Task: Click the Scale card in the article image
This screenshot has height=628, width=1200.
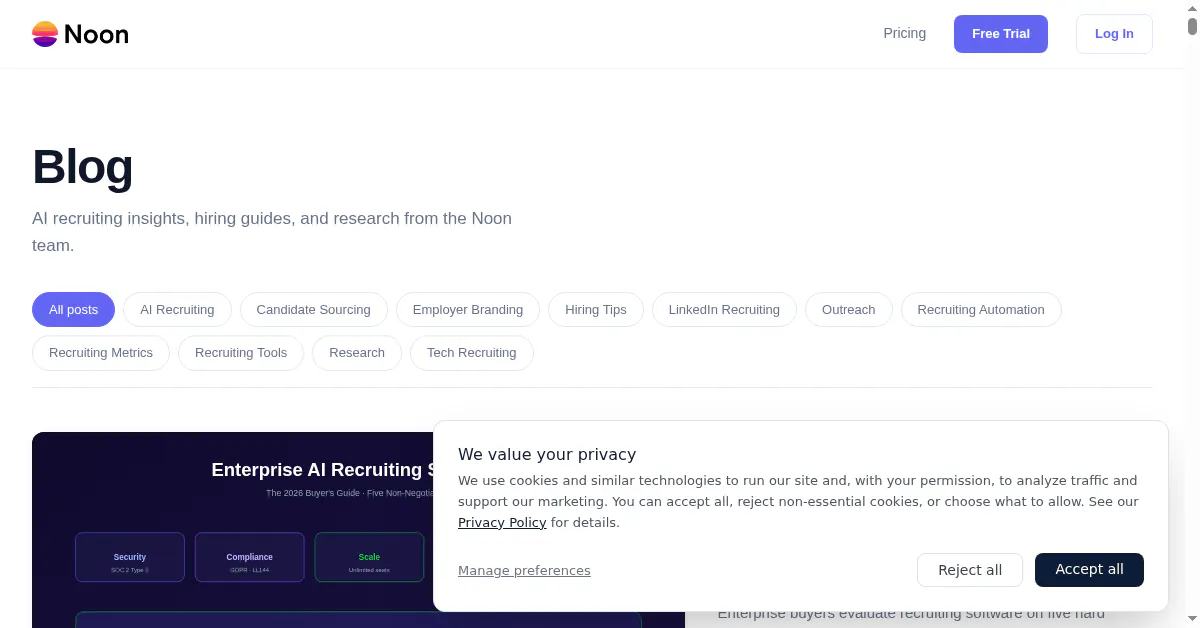Action: coord(370,557)
